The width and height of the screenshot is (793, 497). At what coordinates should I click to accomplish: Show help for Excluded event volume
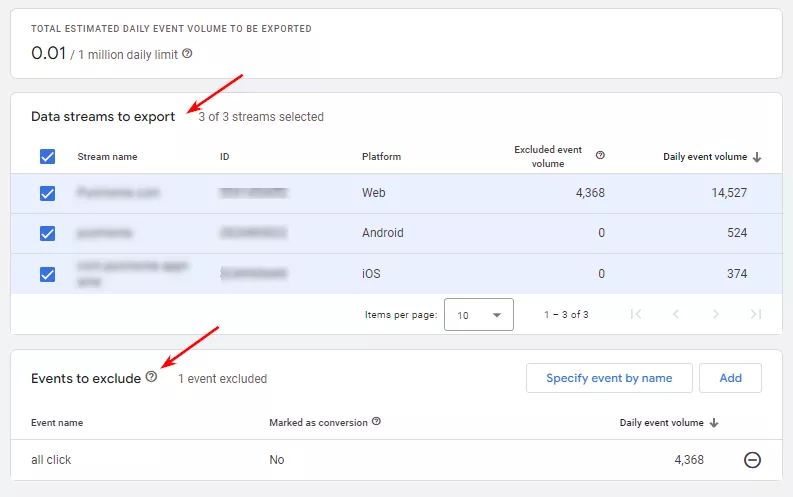[x=600, y=155]
